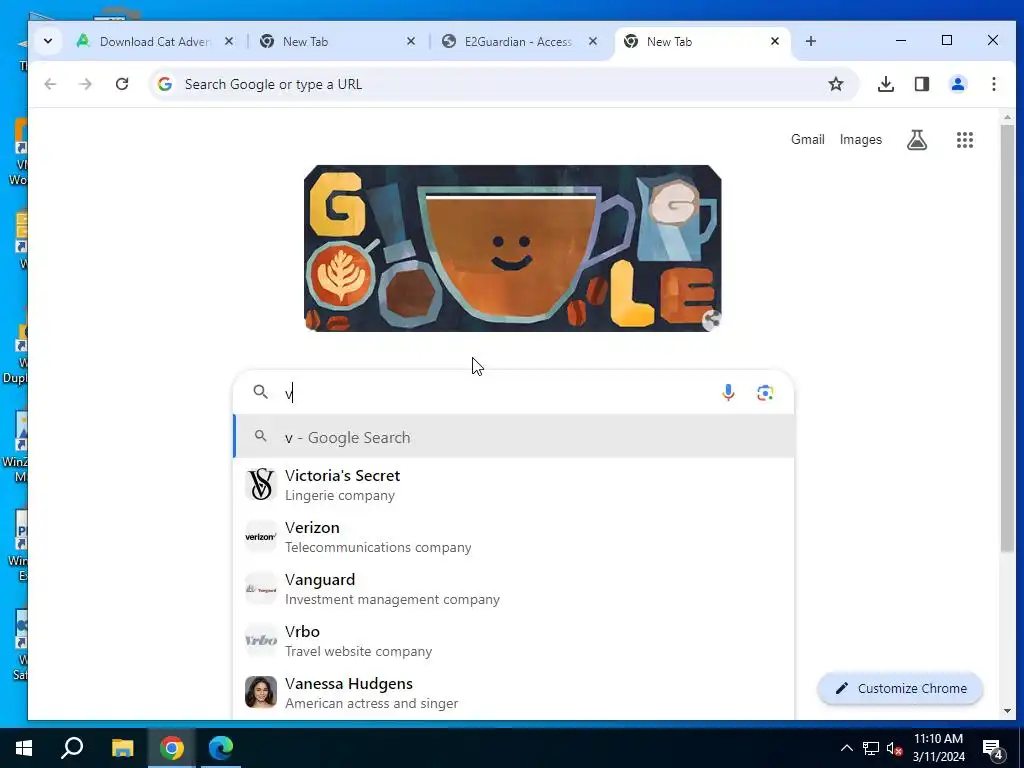Open network status tray icon
The width and height of the screenshot is (1024, 768).
tap(871, 748)
